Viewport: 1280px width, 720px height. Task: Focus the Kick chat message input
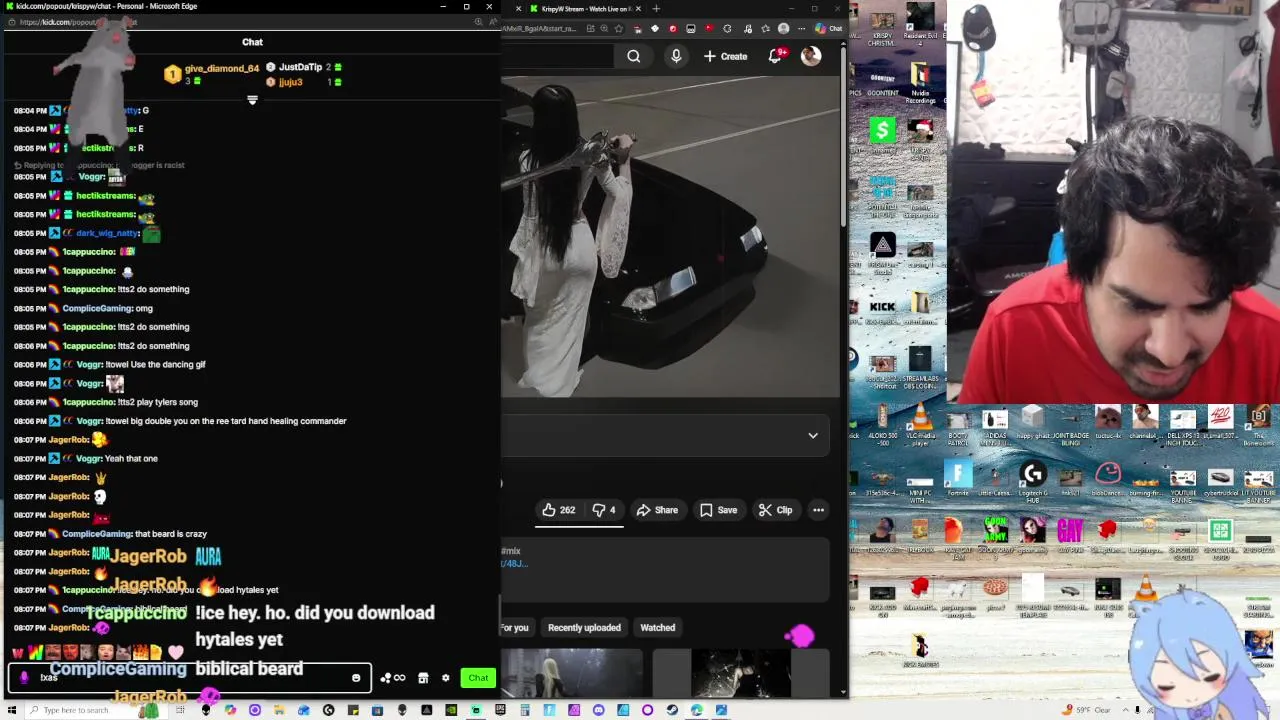click(190, 678)
